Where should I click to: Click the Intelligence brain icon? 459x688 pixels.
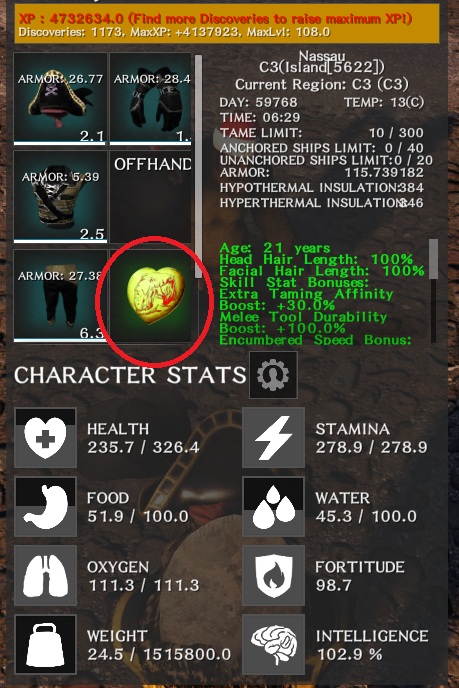[273, 644]
